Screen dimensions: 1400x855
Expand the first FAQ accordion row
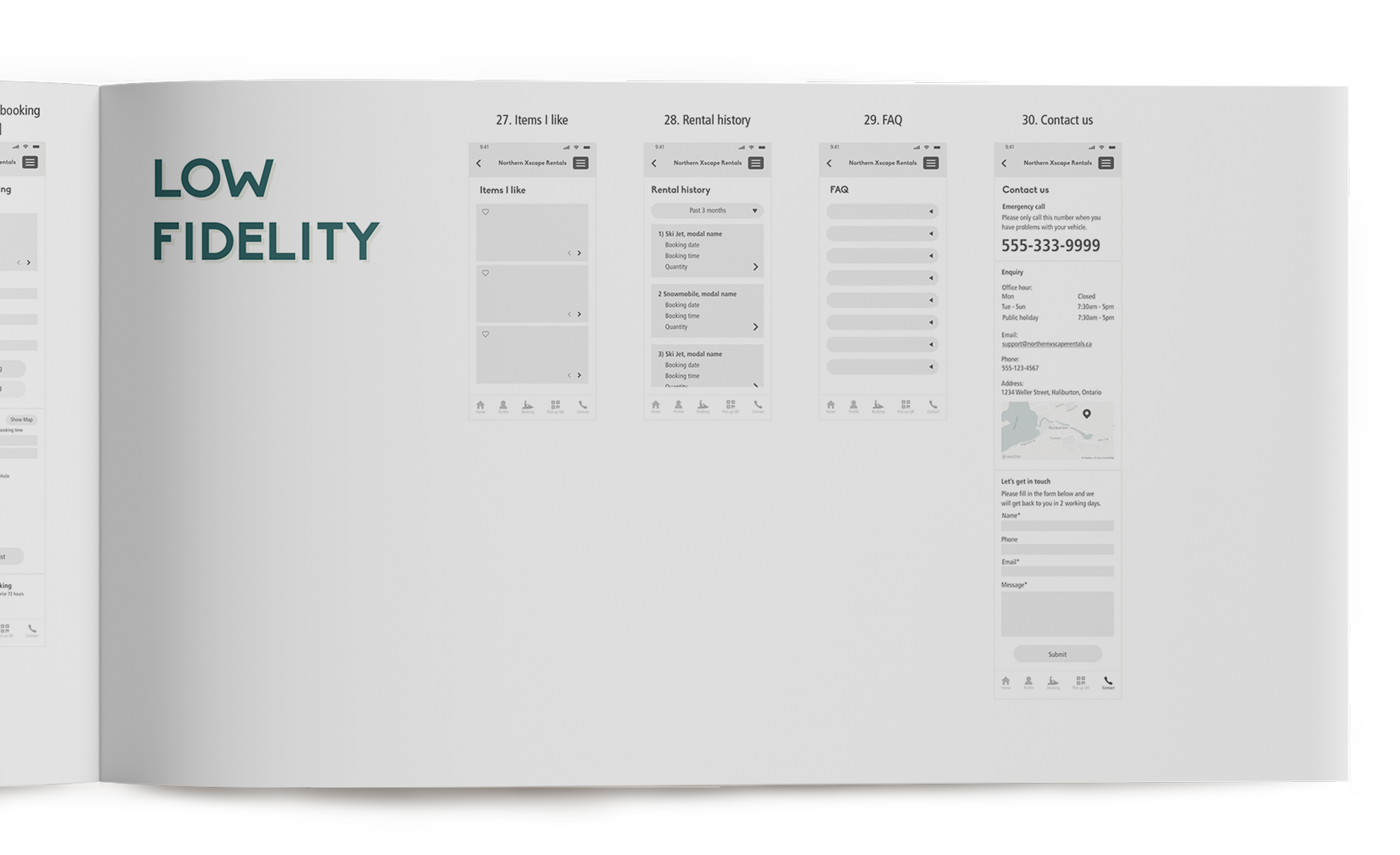coord(882,211)
